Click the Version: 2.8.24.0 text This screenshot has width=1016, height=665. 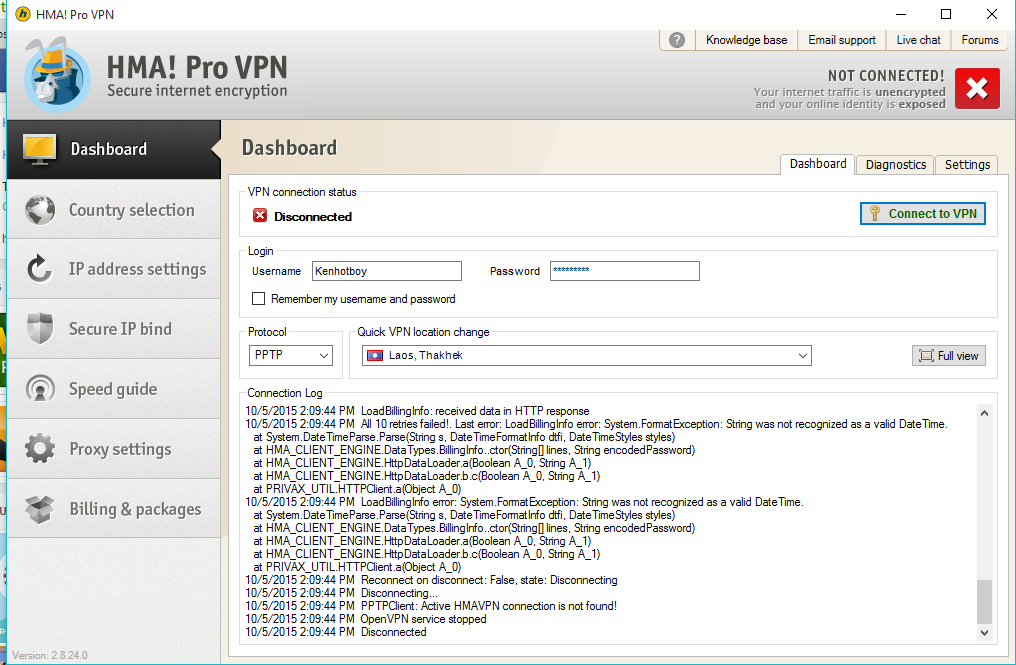[x=50, y=655]
